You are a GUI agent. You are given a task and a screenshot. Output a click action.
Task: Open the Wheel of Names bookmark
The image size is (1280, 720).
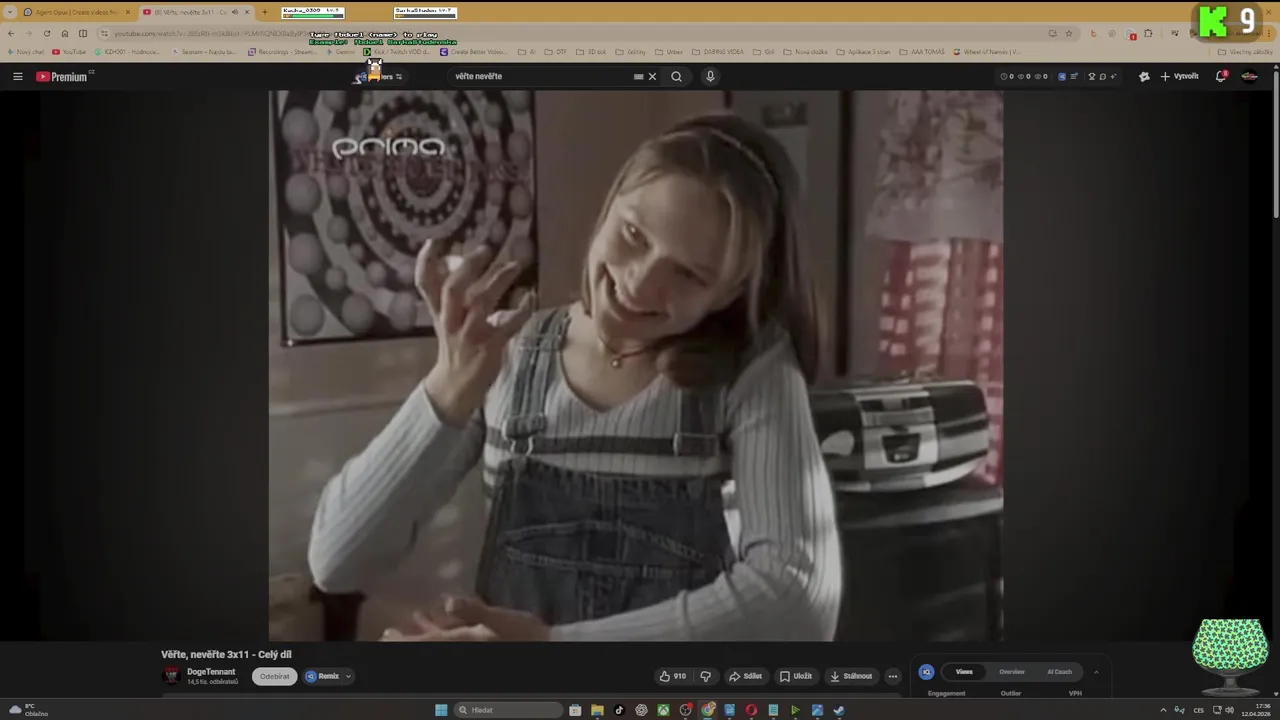pos(987,52)
